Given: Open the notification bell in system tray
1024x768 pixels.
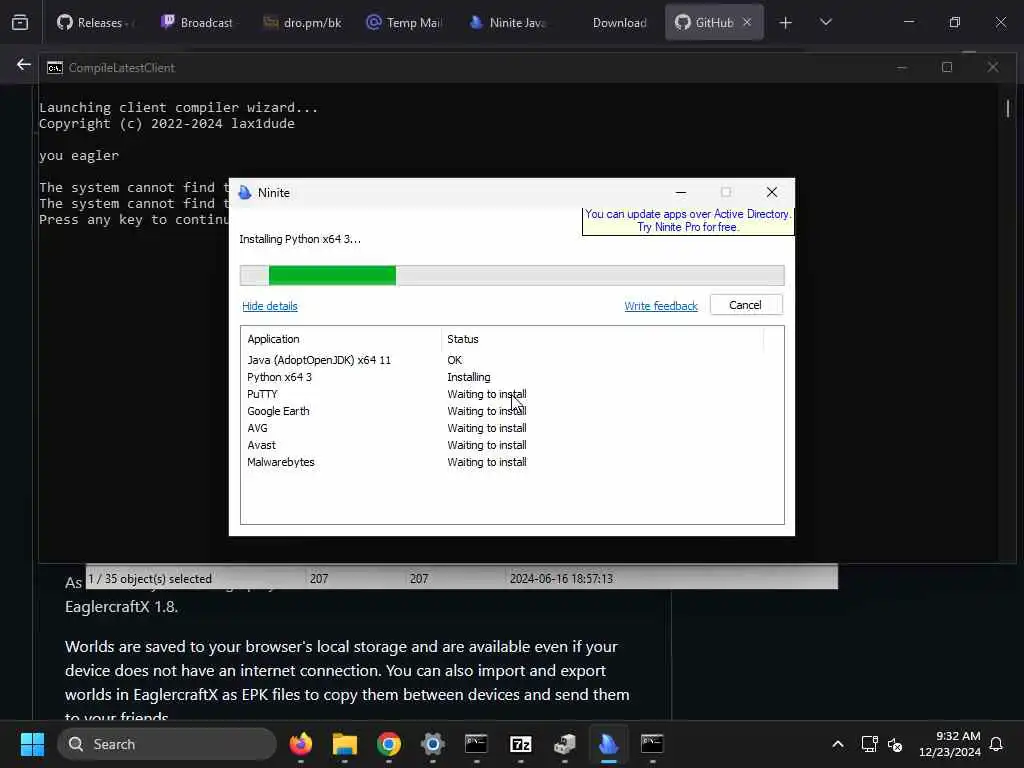Looking at the screenshot, I should point(996,744).
